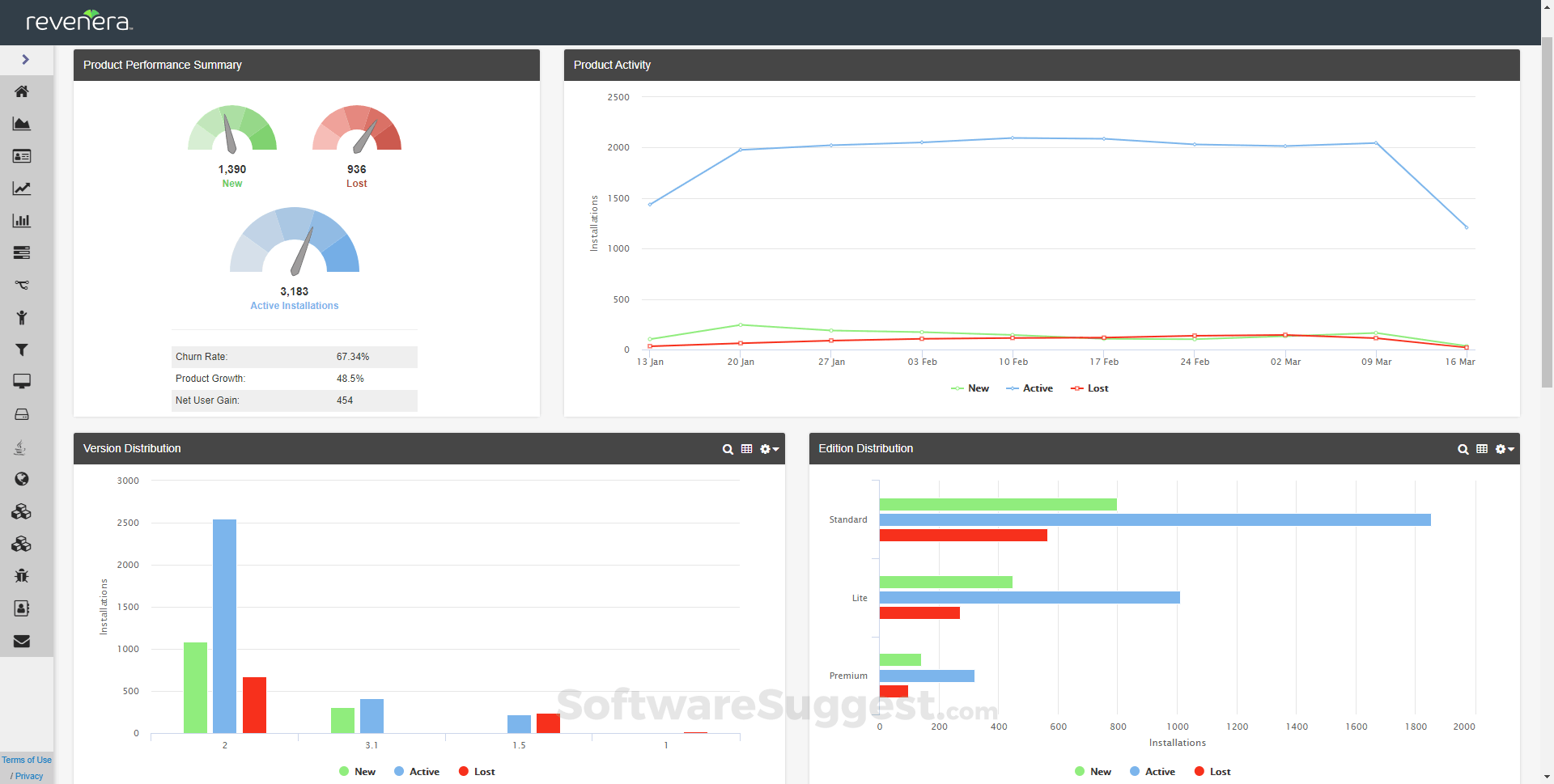The image size is (1554, 784).
Task: Open the Terms of Use link
Action: (x=26, y=760)
